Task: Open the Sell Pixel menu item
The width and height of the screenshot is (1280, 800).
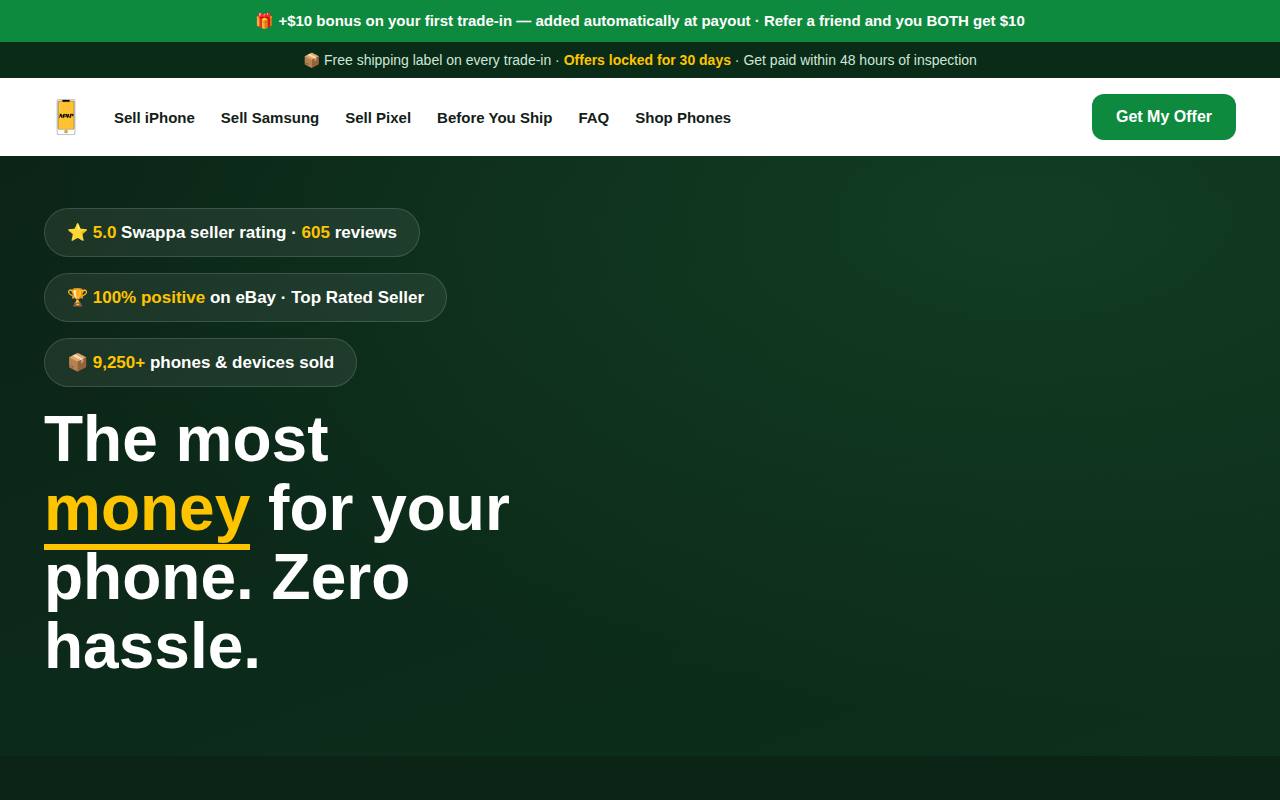Action: 378,118
